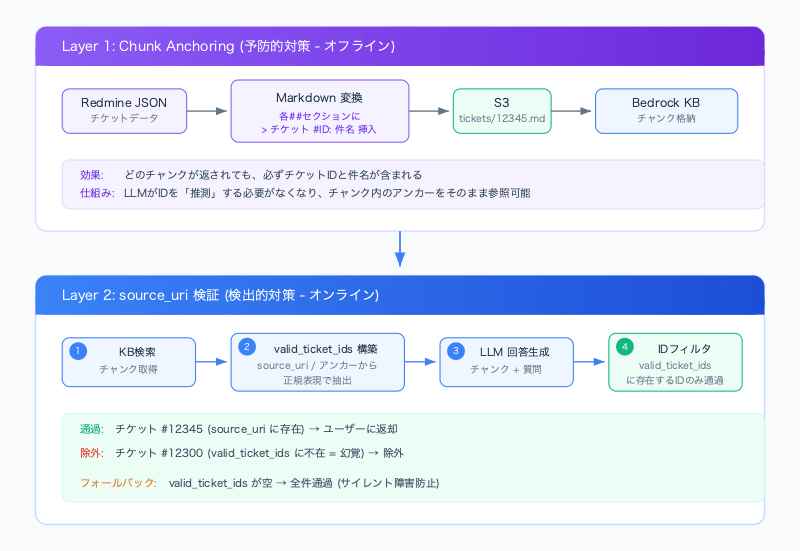Click text '> チケット #ID: 件名 挿入'
Viewport: 800px width, 551px height.
coord(319,130)
